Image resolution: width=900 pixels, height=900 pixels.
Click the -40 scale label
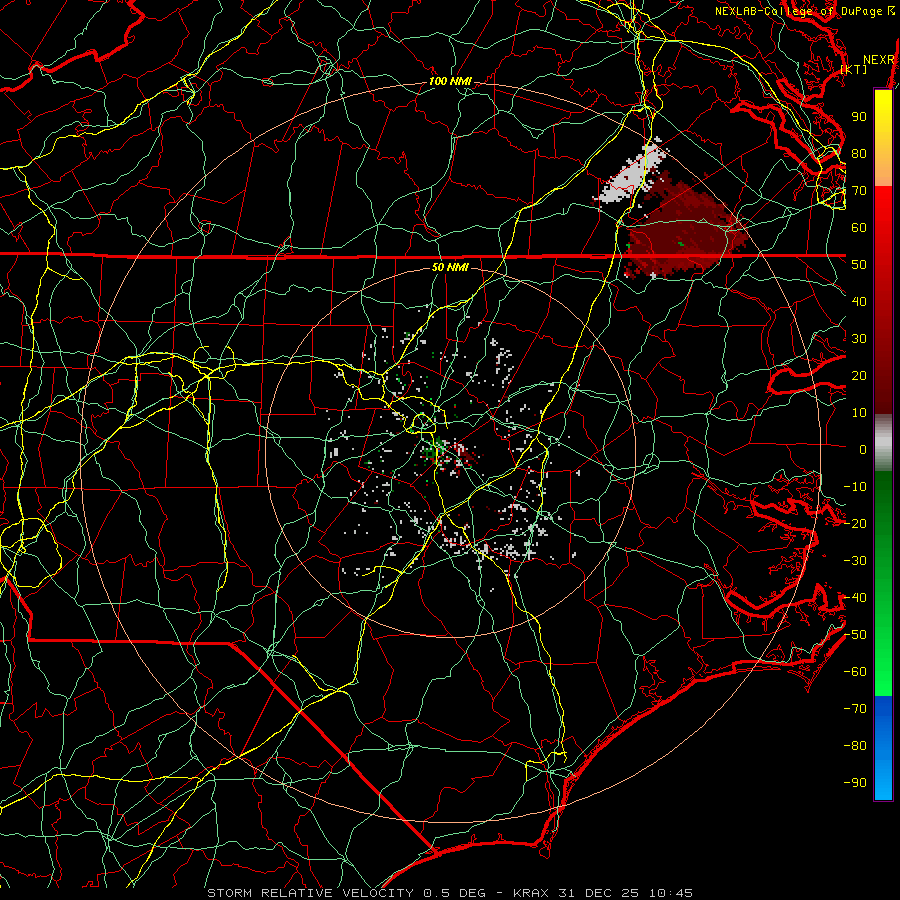point(855,598)
